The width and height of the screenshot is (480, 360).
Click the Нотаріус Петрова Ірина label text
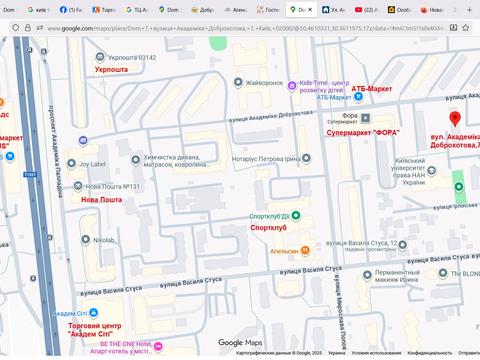coord(266,159)
